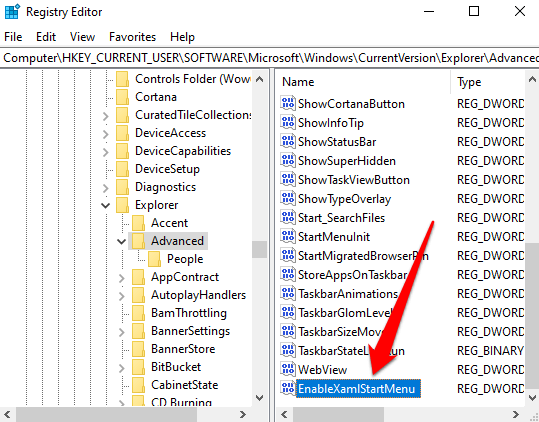Click the Cortana folder icon
This screenshot has width=539, height=422.
[122, 97]
